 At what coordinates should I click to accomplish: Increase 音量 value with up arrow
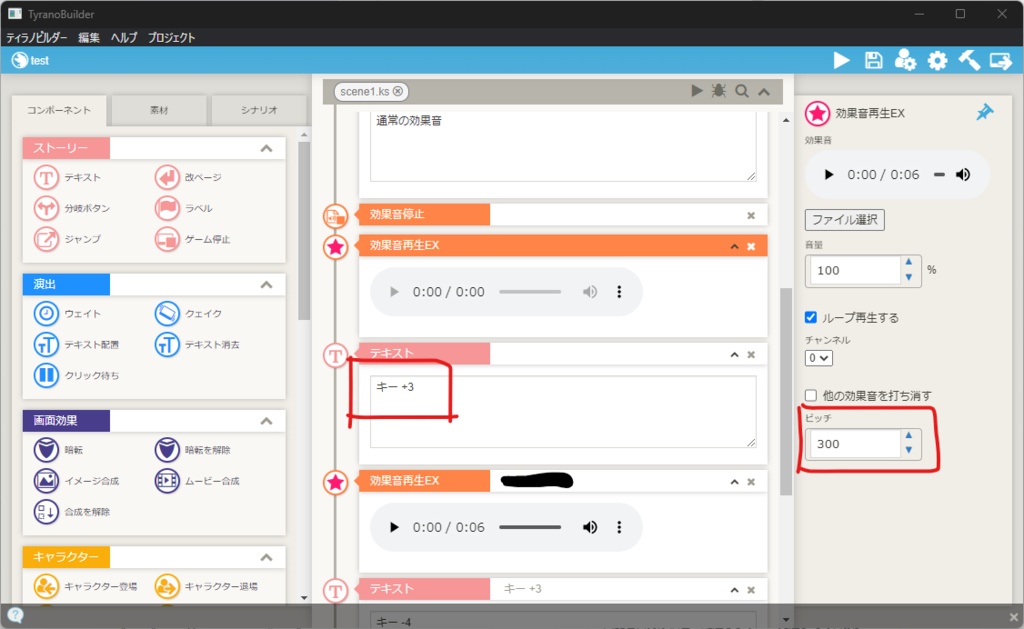[x=908, y=263]
